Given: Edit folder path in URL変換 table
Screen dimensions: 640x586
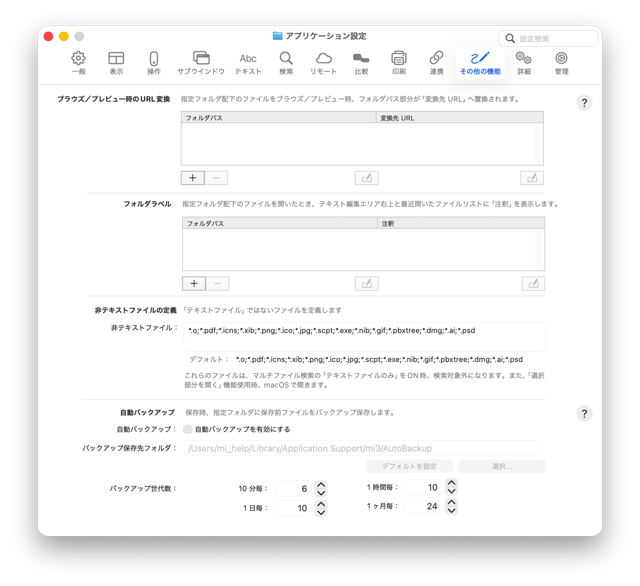Looking at the screenshot, I should (367, 178).
